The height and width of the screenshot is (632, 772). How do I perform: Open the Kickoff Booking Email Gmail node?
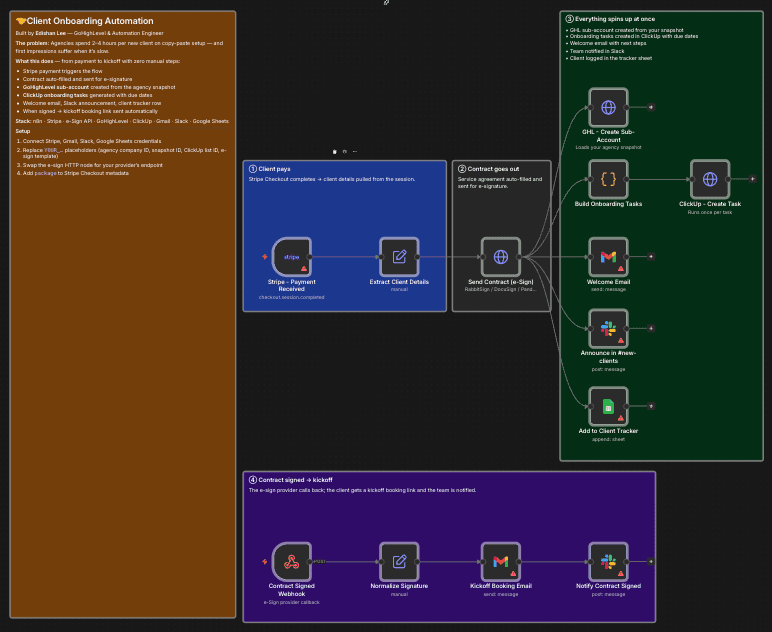click(x=501, y=562)
